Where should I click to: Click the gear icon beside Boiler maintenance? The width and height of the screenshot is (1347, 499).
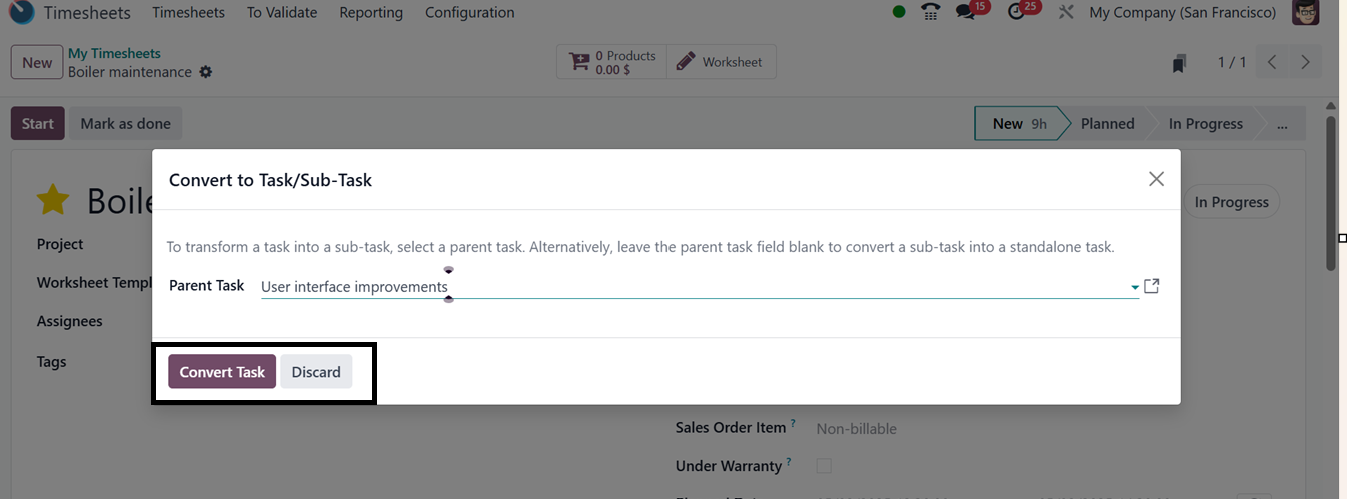(206, 72)
